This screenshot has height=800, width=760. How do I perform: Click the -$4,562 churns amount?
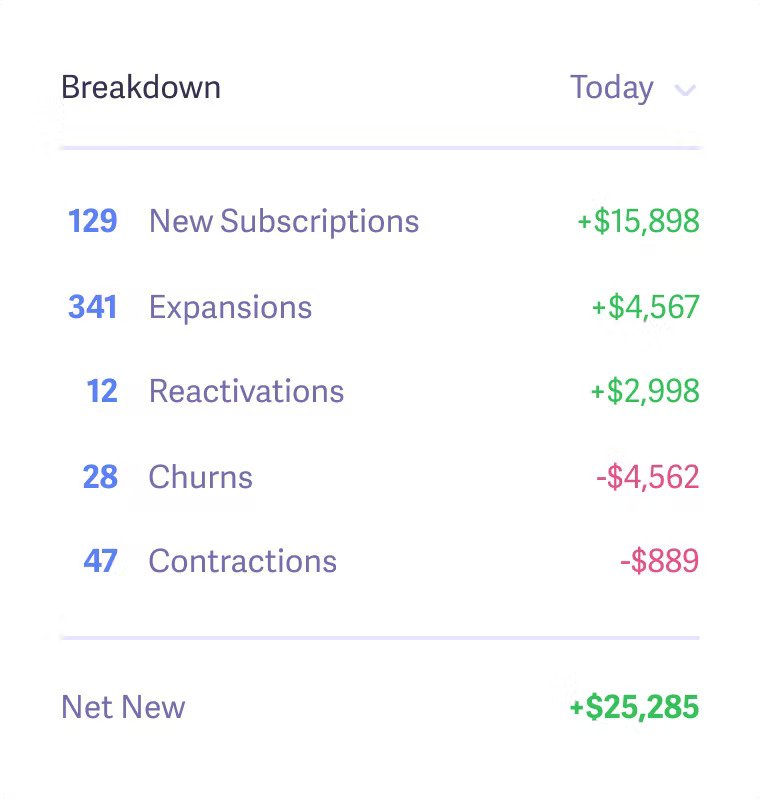click(647, 477)
